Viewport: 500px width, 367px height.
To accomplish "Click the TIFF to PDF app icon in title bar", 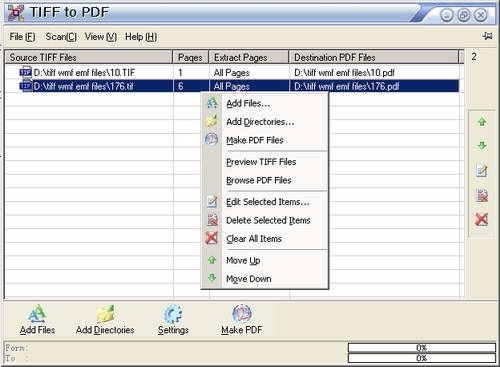I will pyautogui.click(x=16, y=13).
